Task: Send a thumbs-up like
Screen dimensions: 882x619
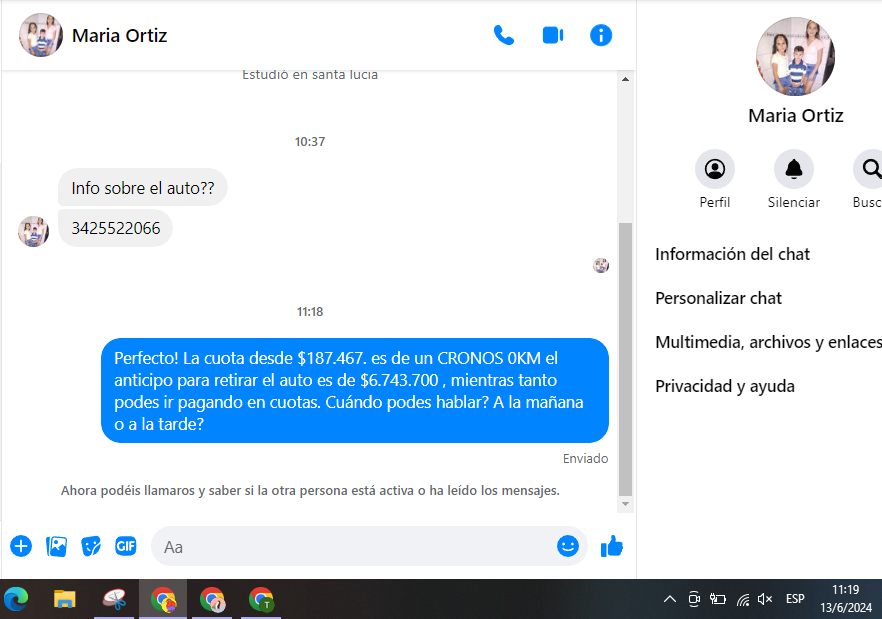Action: coord(611,546)
